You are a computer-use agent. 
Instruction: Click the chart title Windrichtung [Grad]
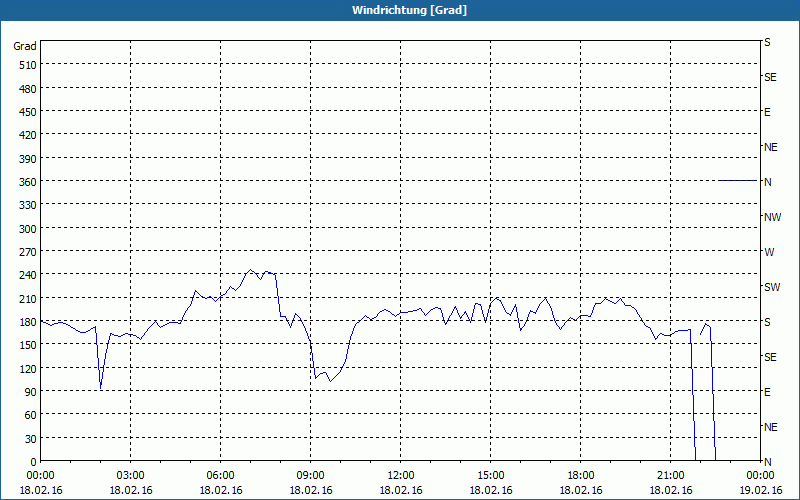click(x=409, y=10)
